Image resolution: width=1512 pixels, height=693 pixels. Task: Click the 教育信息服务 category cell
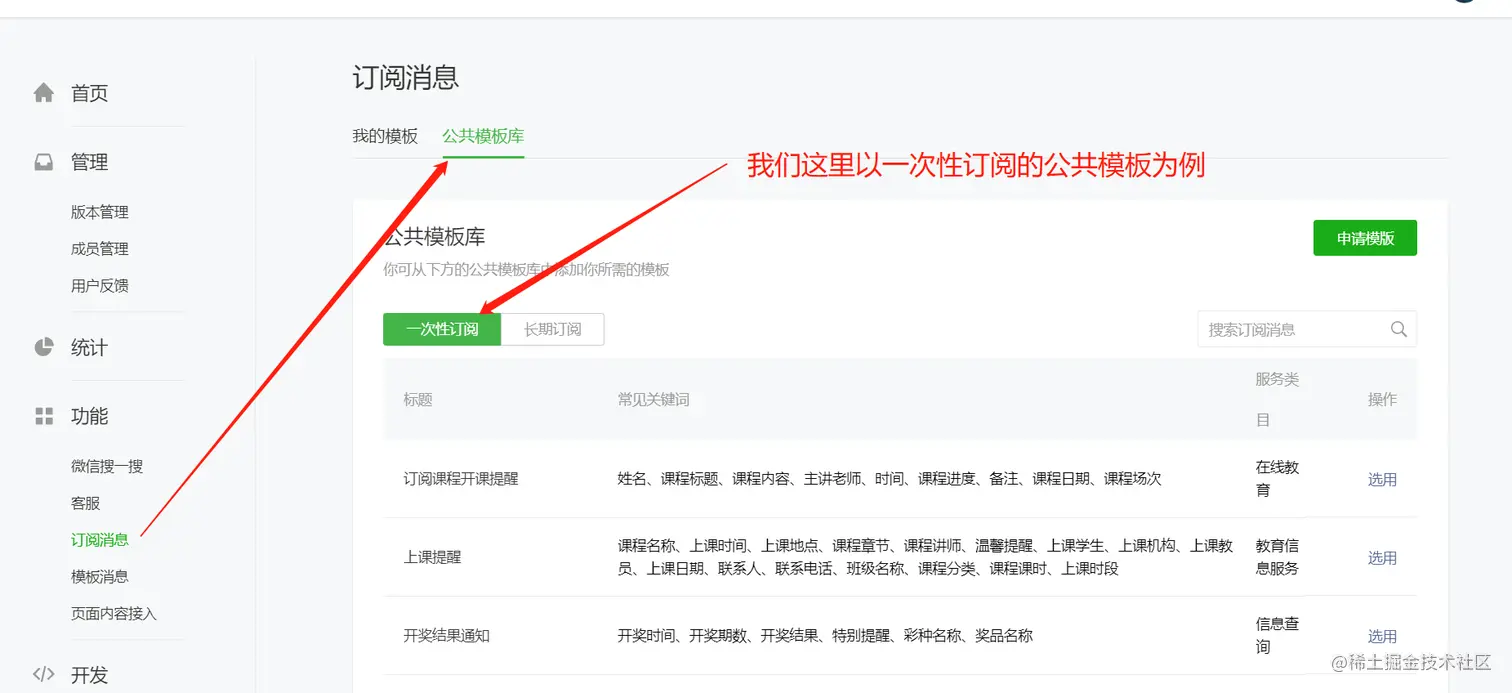pos(1277,557)
